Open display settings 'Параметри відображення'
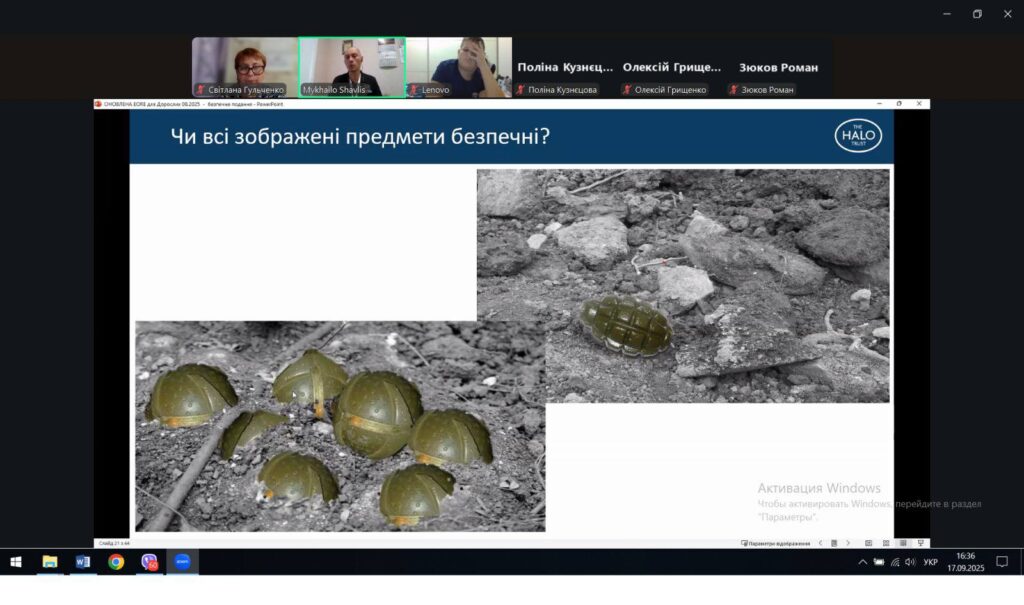This screenshot has height=605, width=1024. (x=774, y=543)
